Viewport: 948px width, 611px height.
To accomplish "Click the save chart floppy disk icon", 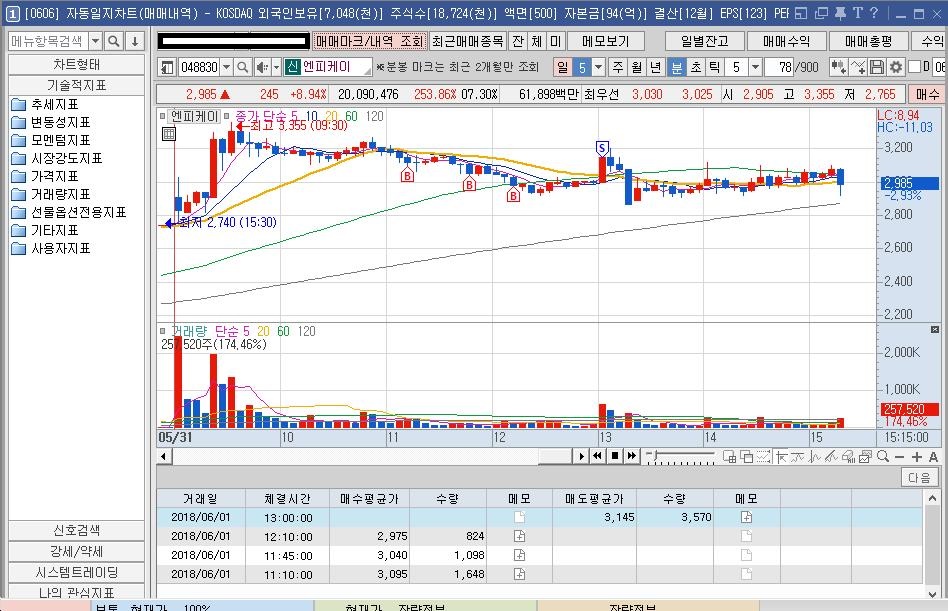I will coord(877,67).
